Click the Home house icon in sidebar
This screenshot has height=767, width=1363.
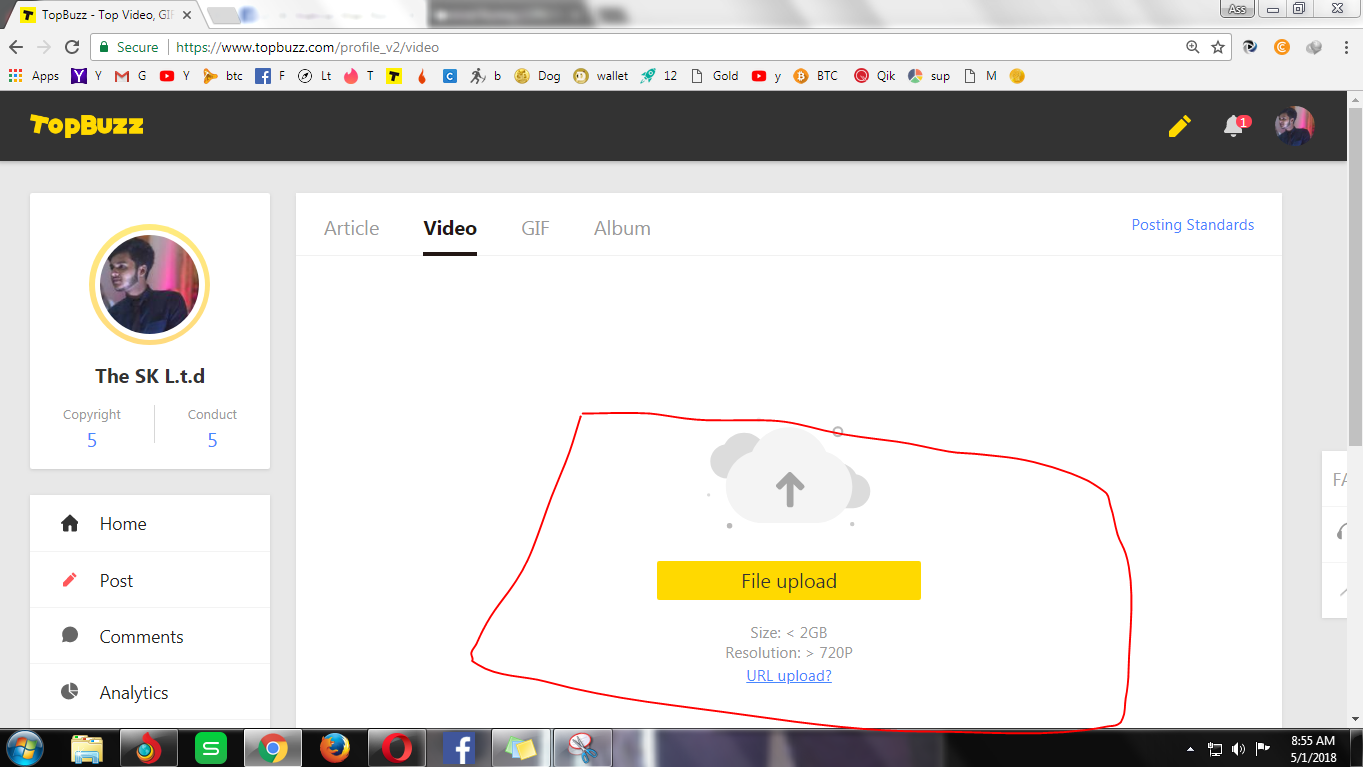pyautogui.click(x=70, y=523)
